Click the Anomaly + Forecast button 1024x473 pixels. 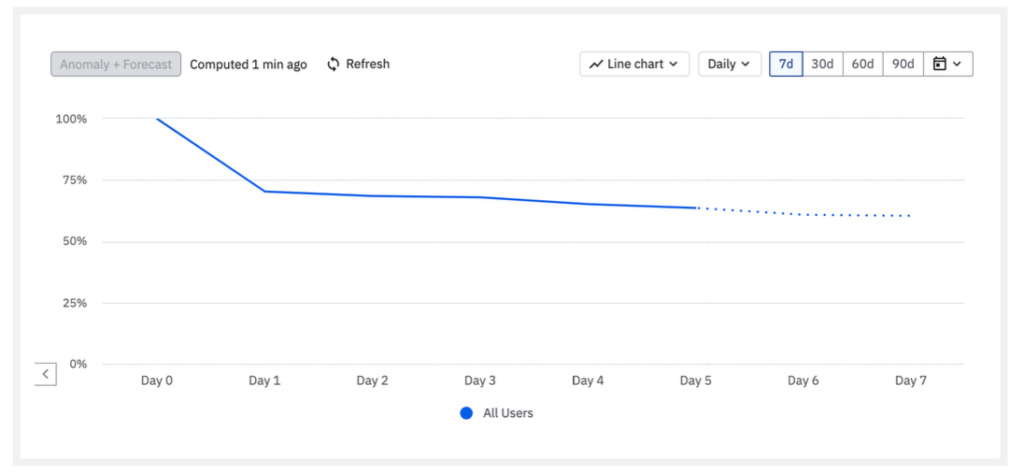point(116,64)
